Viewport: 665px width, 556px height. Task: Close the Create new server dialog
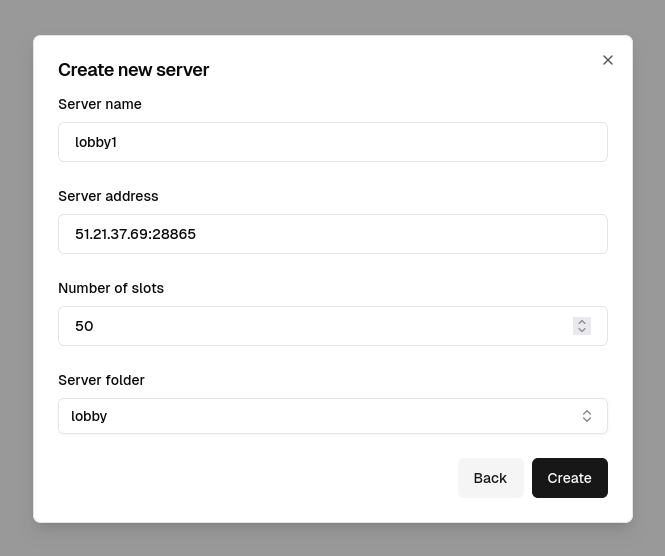608,60
